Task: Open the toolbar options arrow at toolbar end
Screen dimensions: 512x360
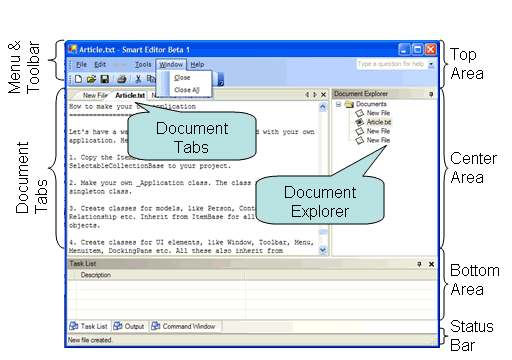Action: point(221,80)
